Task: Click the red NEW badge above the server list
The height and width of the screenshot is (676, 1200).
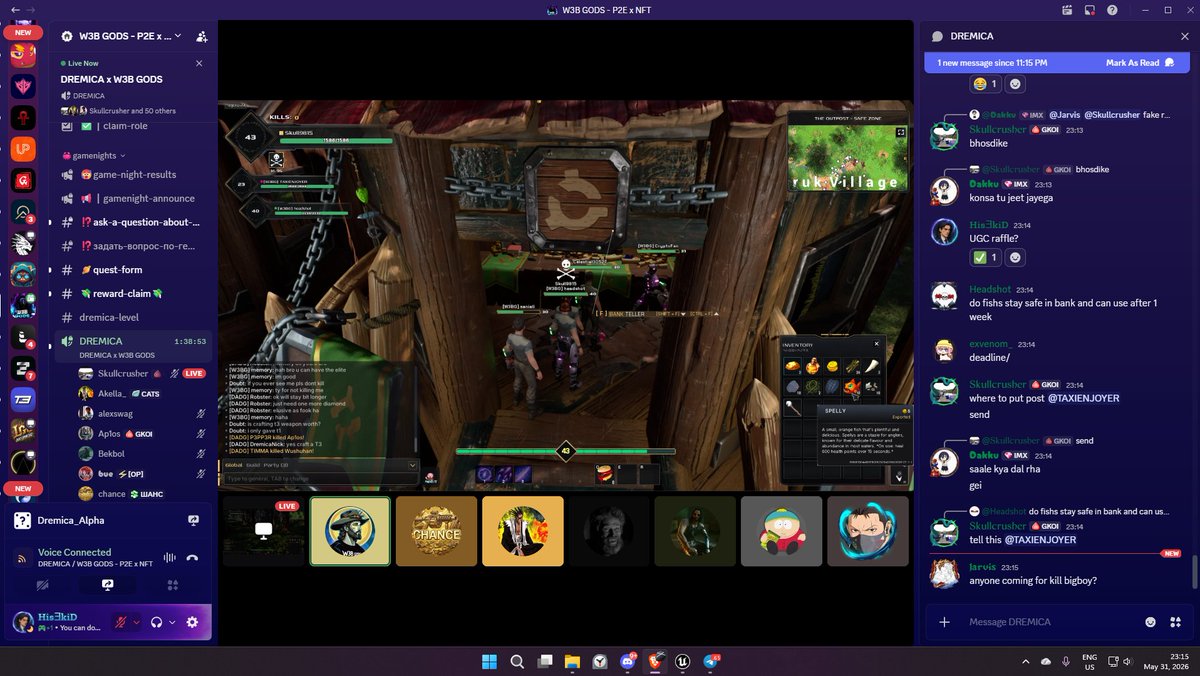Action: point(22,32)
